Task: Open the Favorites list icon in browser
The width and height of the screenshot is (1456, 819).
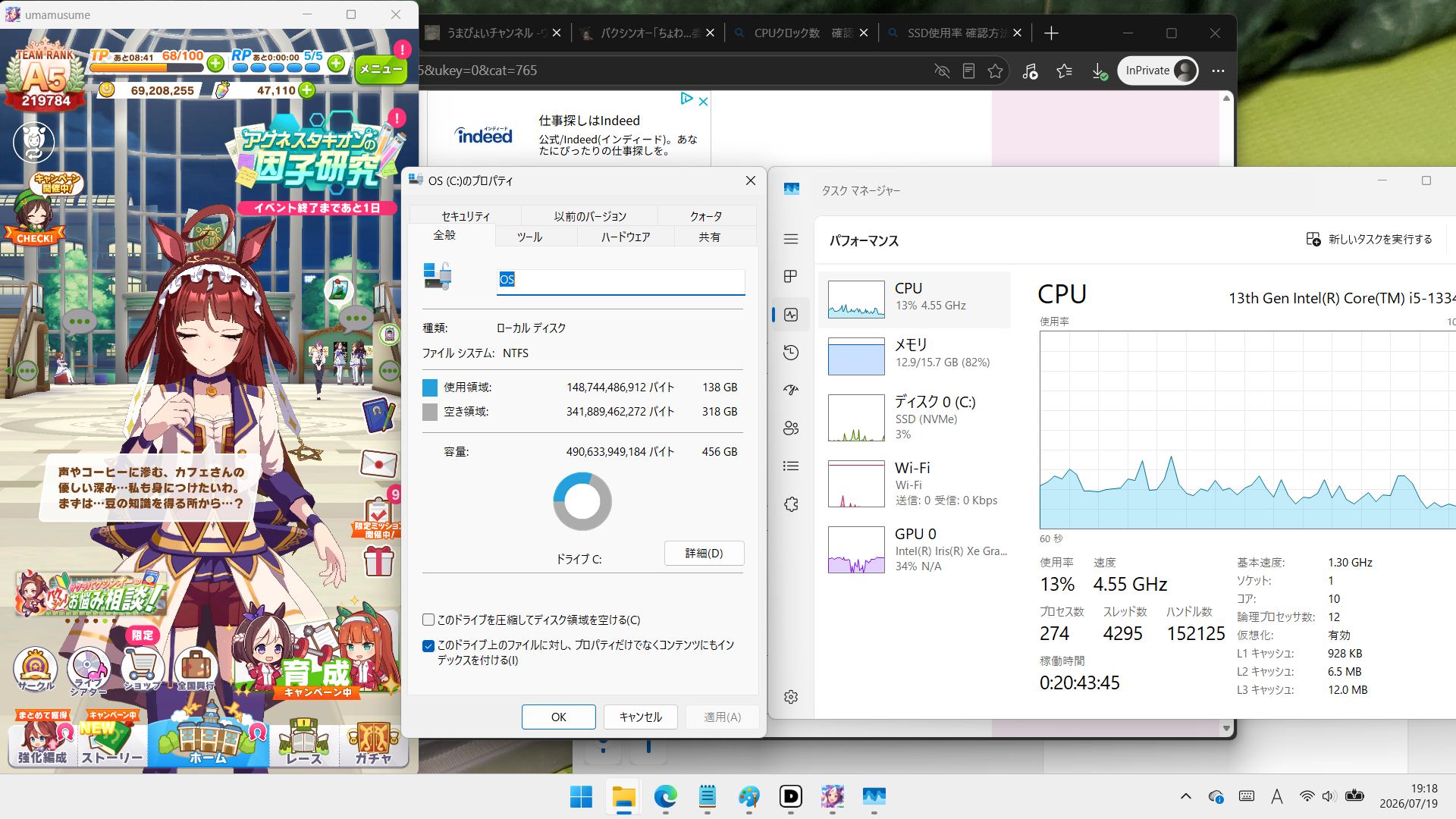Action: [x=1065, y=71]
